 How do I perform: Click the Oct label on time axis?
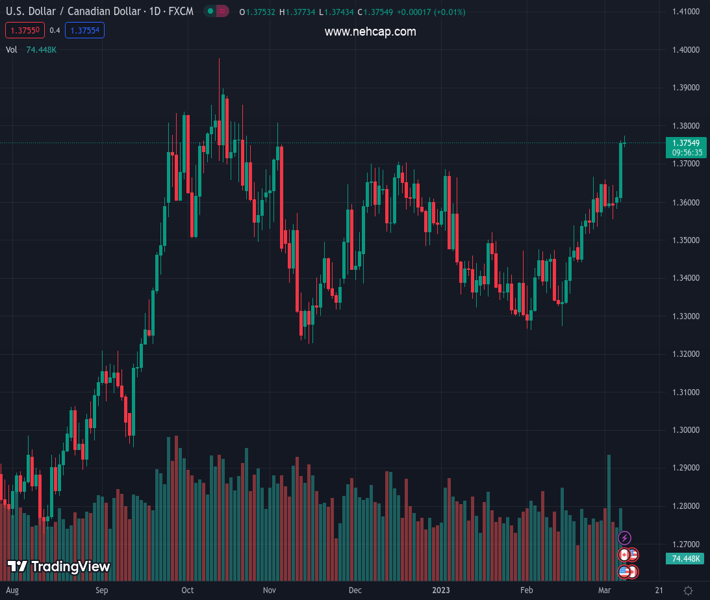click(187, 590)
